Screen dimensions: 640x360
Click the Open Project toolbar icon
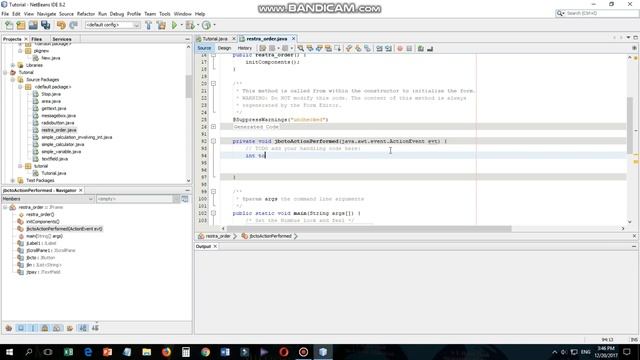tap(33, 25)
